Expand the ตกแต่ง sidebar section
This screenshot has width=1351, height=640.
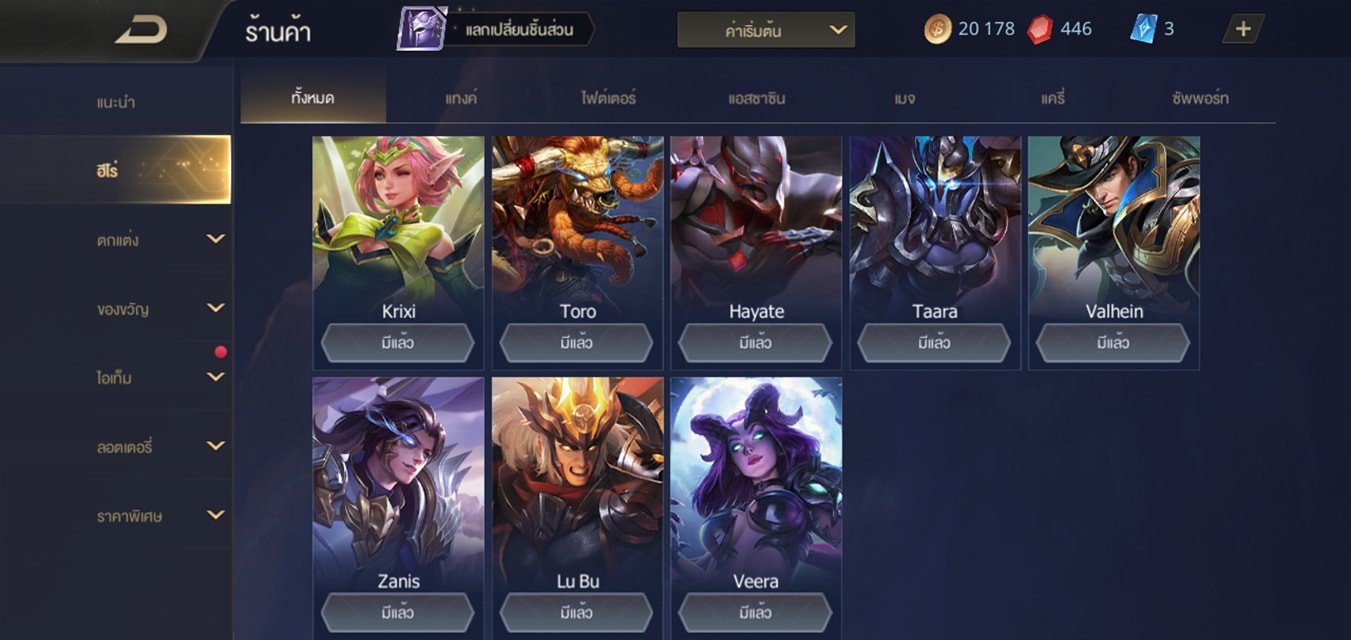coord(215,239)
